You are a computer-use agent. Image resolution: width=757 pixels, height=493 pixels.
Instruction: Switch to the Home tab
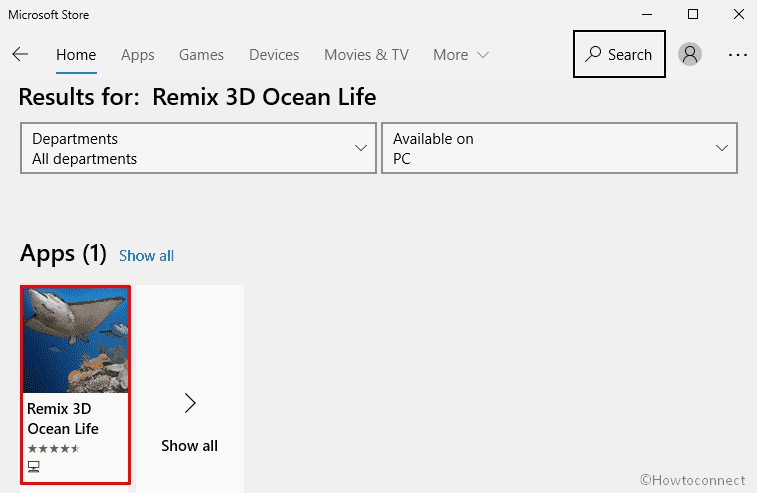point(76,55)
